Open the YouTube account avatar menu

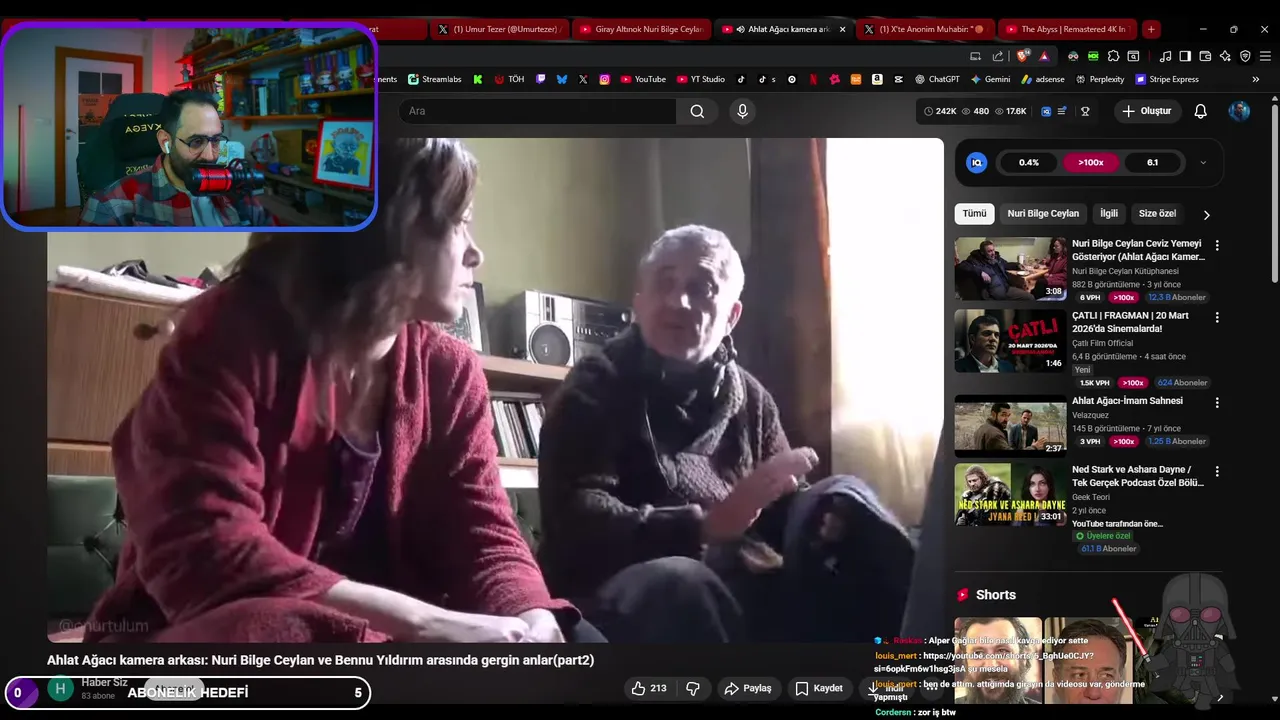tap(1239, 111)
